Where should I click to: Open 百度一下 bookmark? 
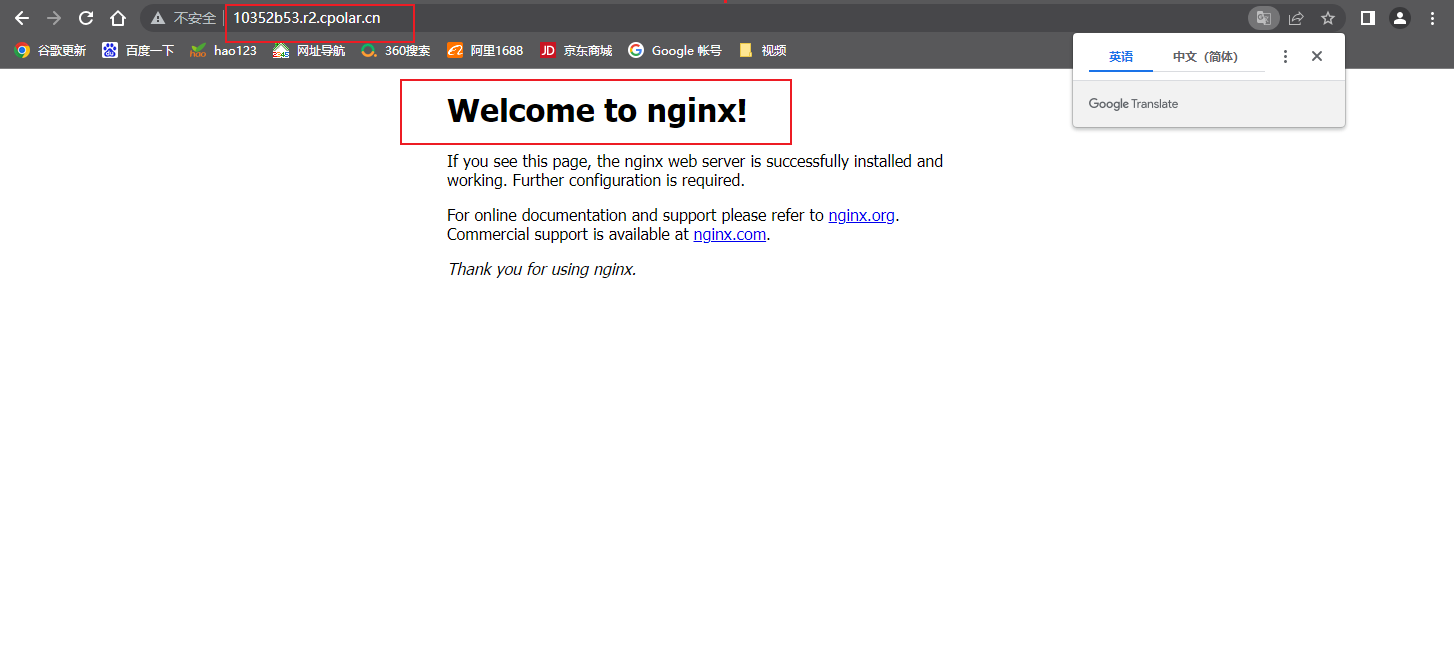[x=138, y=50]
